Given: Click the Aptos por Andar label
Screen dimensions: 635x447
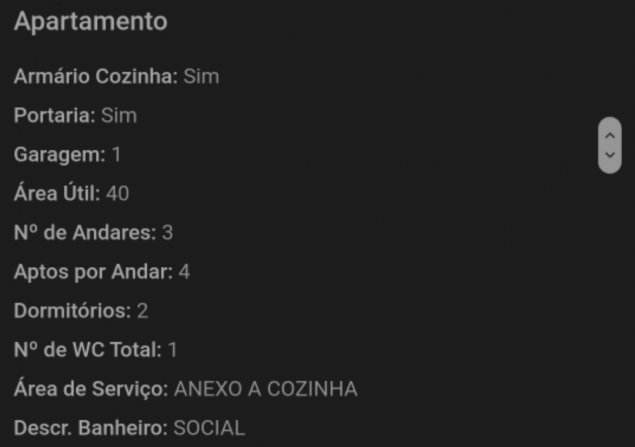Looking at the screenshot, I should click(94, 272).
